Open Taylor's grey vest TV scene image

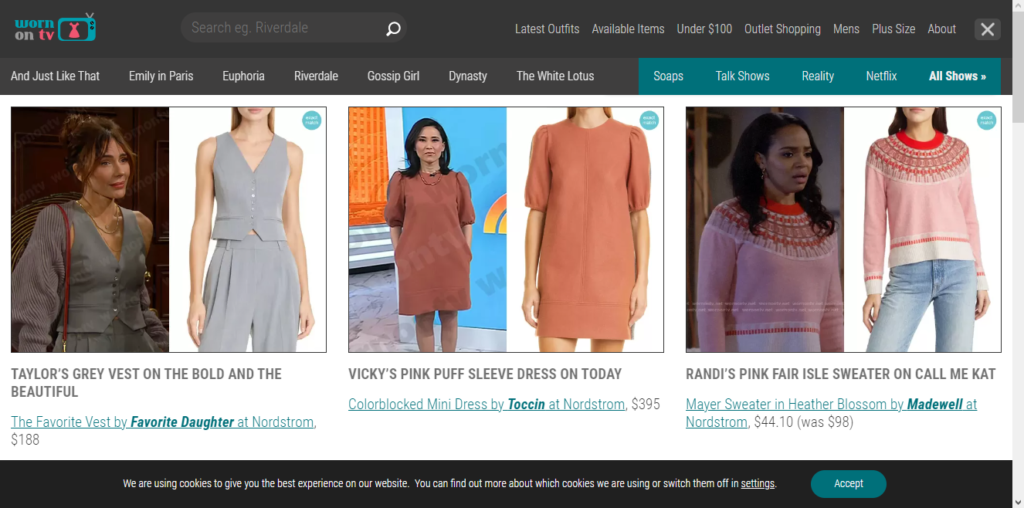click(x=90, y=230)
